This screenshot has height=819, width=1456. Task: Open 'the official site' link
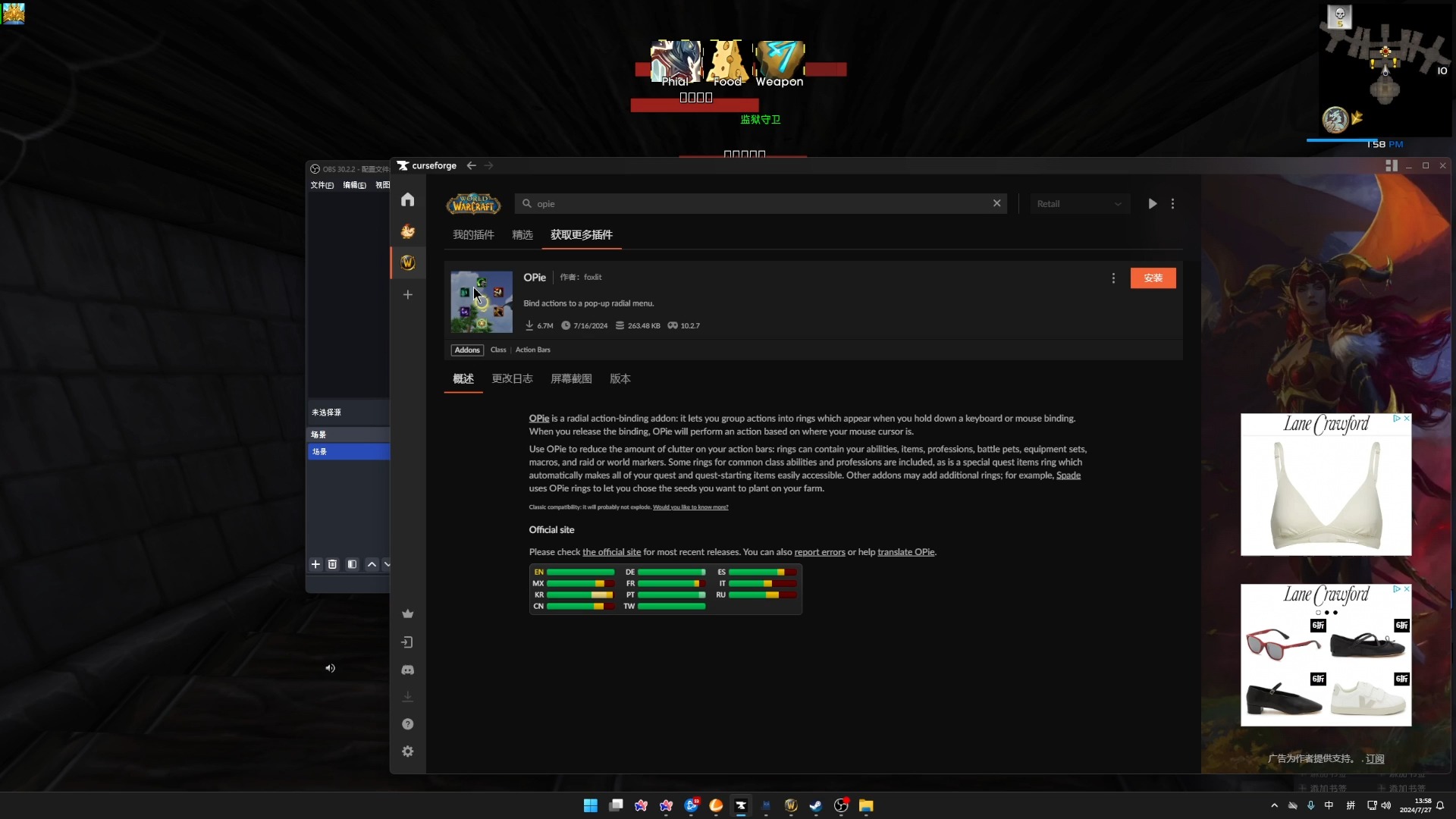611,552
